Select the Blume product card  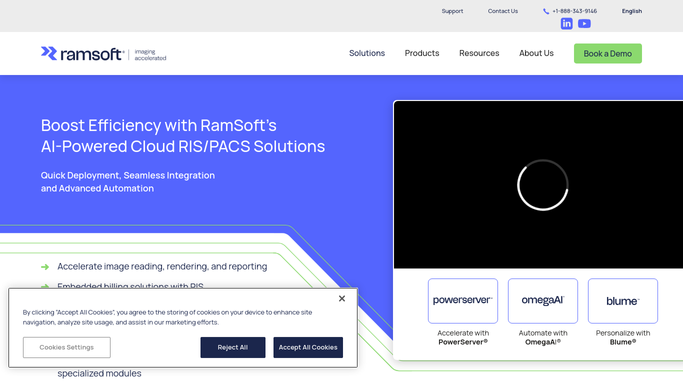click(622, 301)
